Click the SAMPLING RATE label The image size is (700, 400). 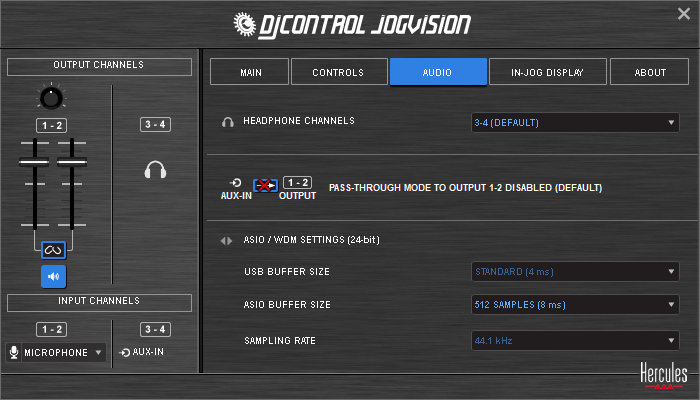click(x=280, y=341)
